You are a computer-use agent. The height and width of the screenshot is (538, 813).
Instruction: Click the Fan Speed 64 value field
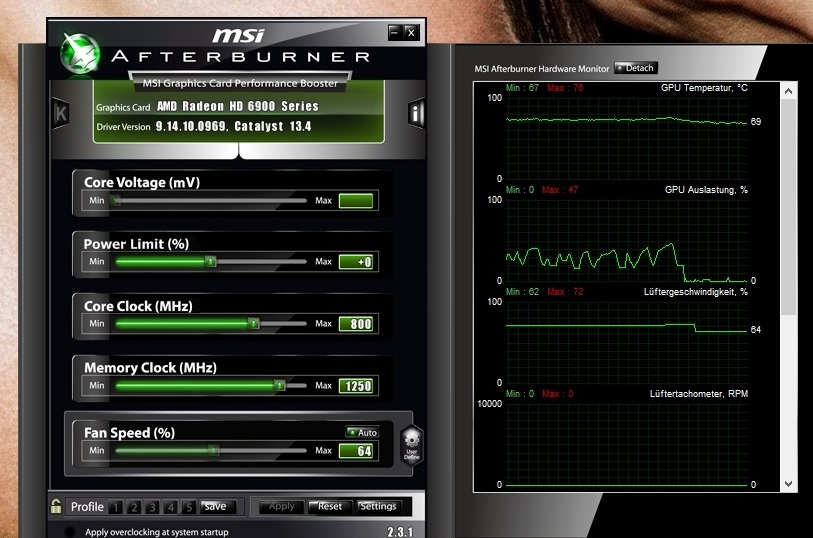(x=356, y=451)
